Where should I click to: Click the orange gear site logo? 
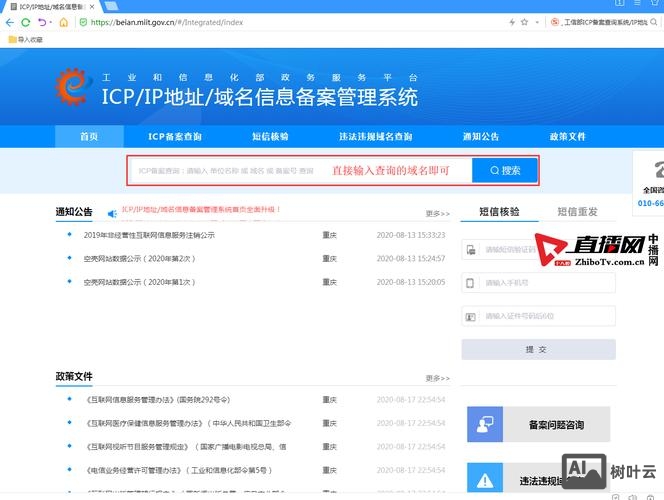(73, 86)
